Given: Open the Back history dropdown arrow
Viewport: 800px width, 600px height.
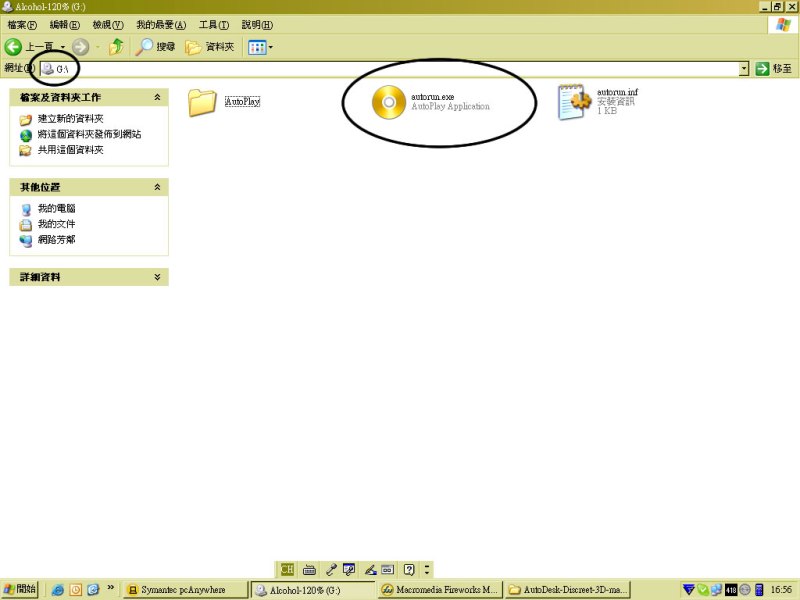Looking at the screenshot, I should [x=63, y=47].
